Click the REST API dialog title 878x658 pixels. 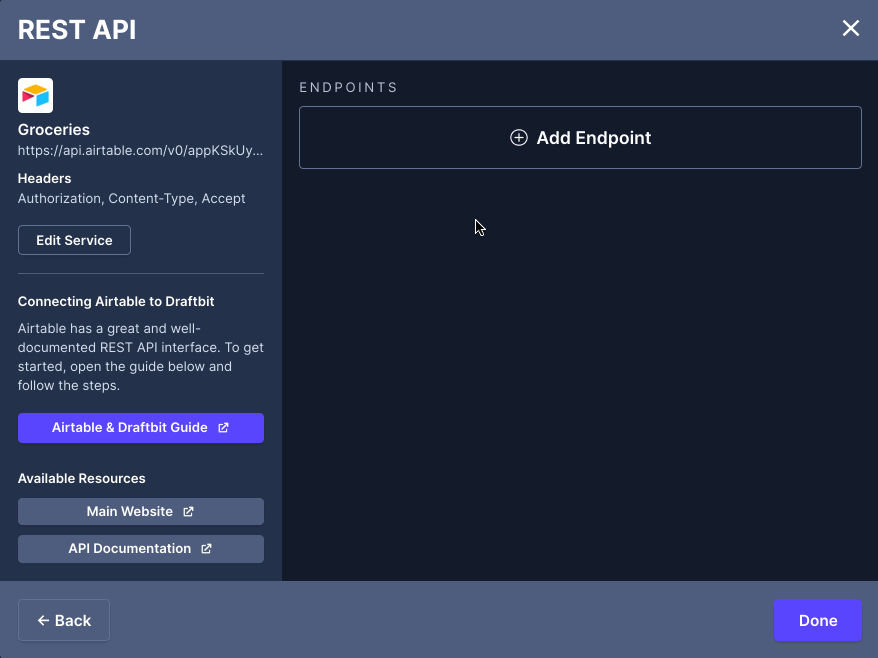(77, 30)
